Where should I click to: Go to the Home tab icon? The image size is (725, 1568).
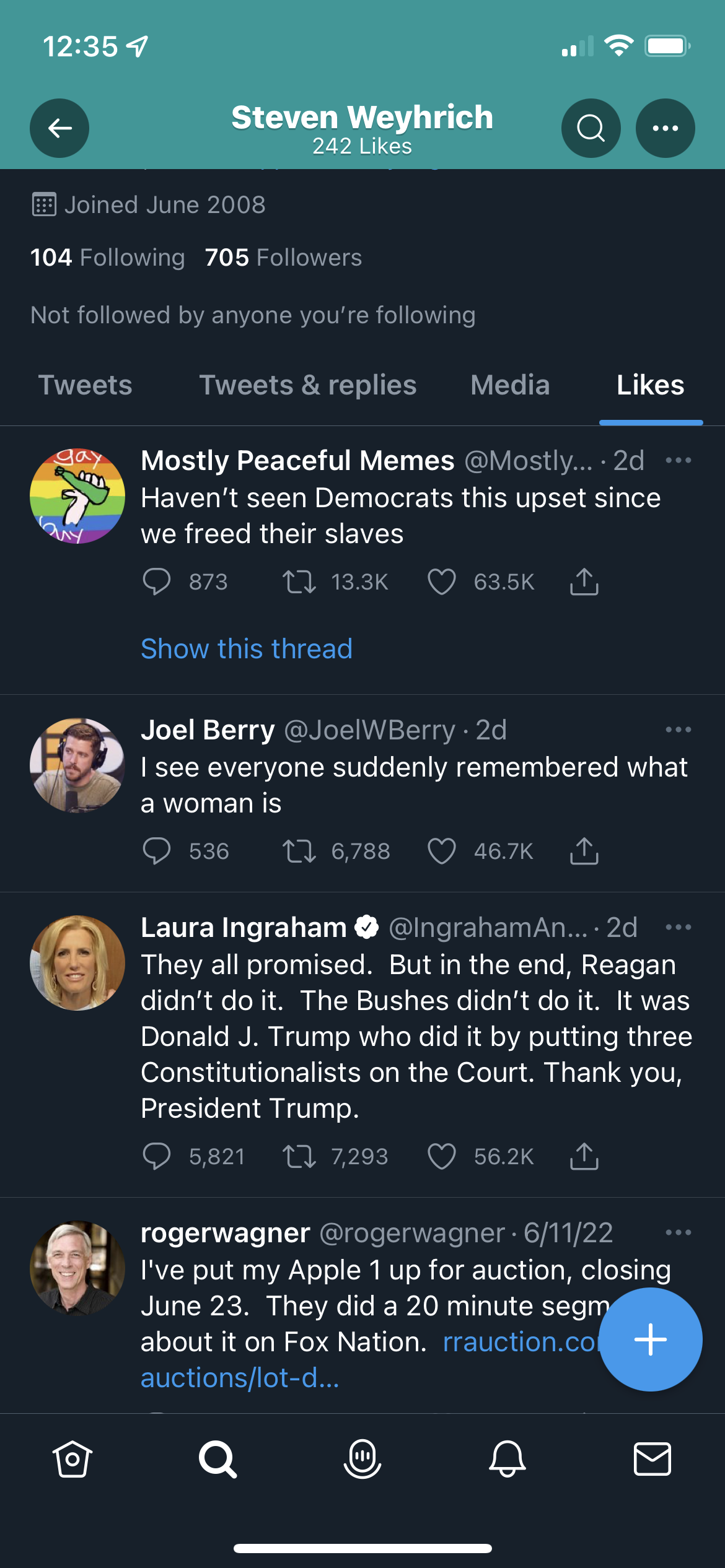click(72, 1459)
